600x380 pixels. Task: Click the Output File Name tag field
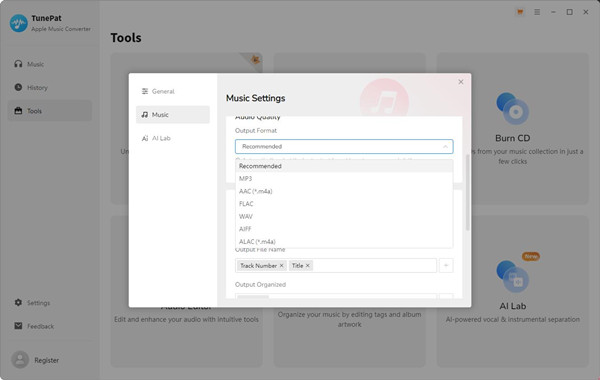(336, 266)
